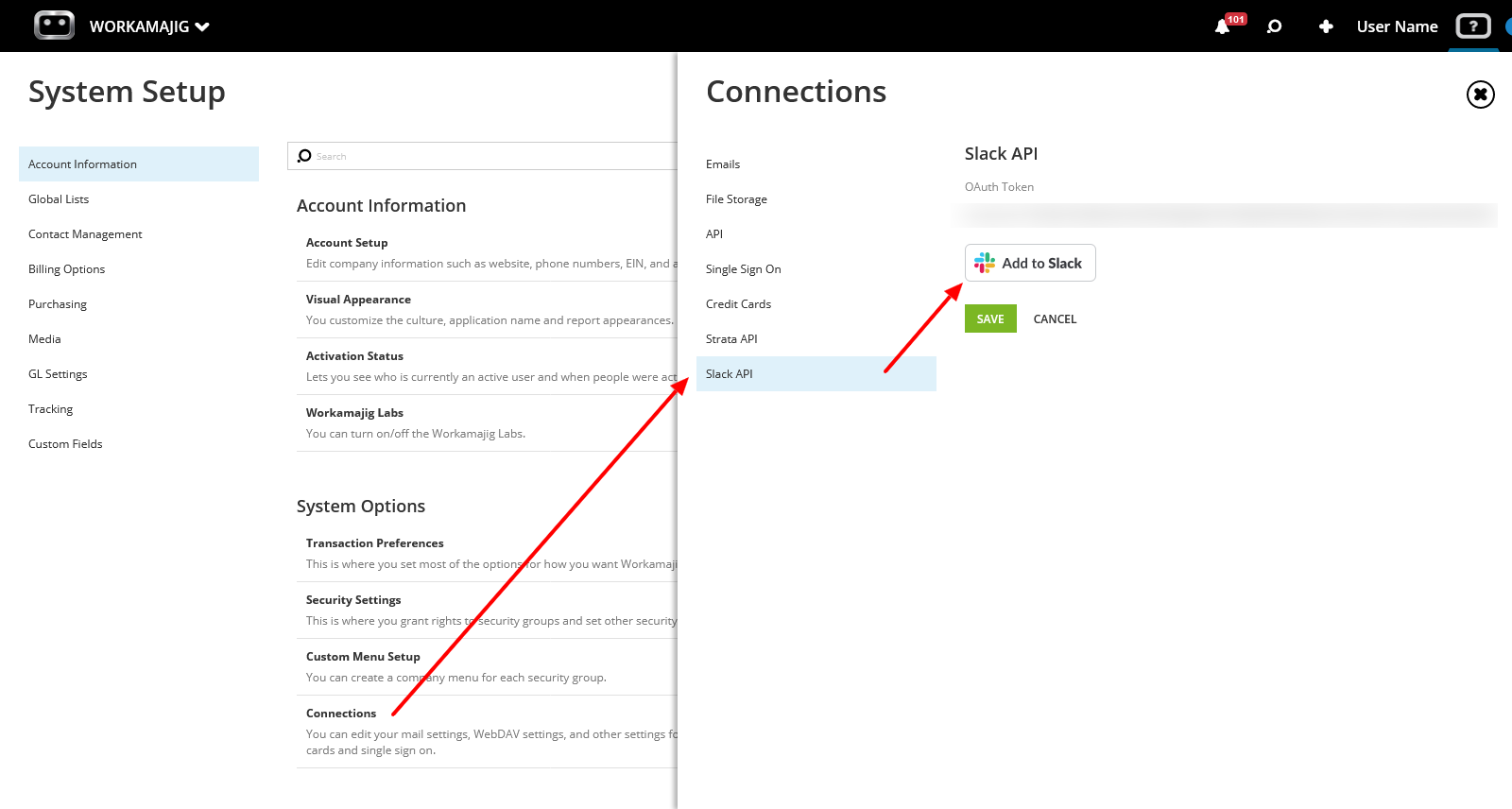Image resolution: width=1512 pixels, height=809 pixels.
Task: Click the Account Information section heading
Action: [x=381, y=206]
